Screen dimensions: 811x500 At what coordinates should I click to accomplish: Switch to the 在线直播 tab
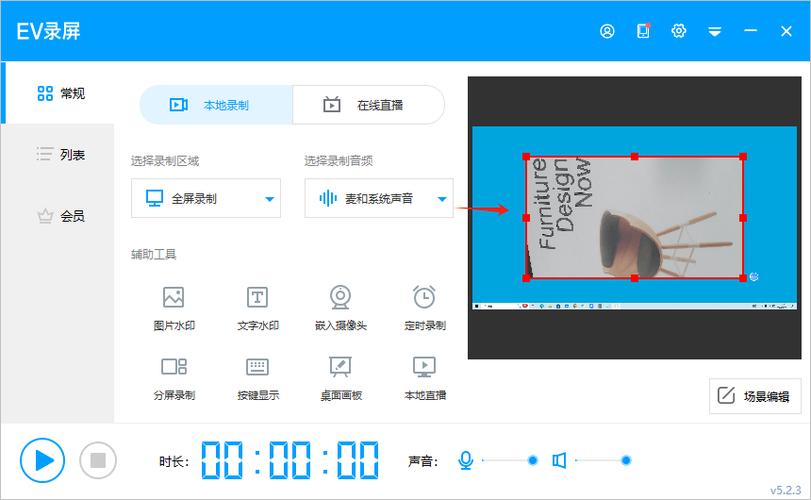point(368,105)
